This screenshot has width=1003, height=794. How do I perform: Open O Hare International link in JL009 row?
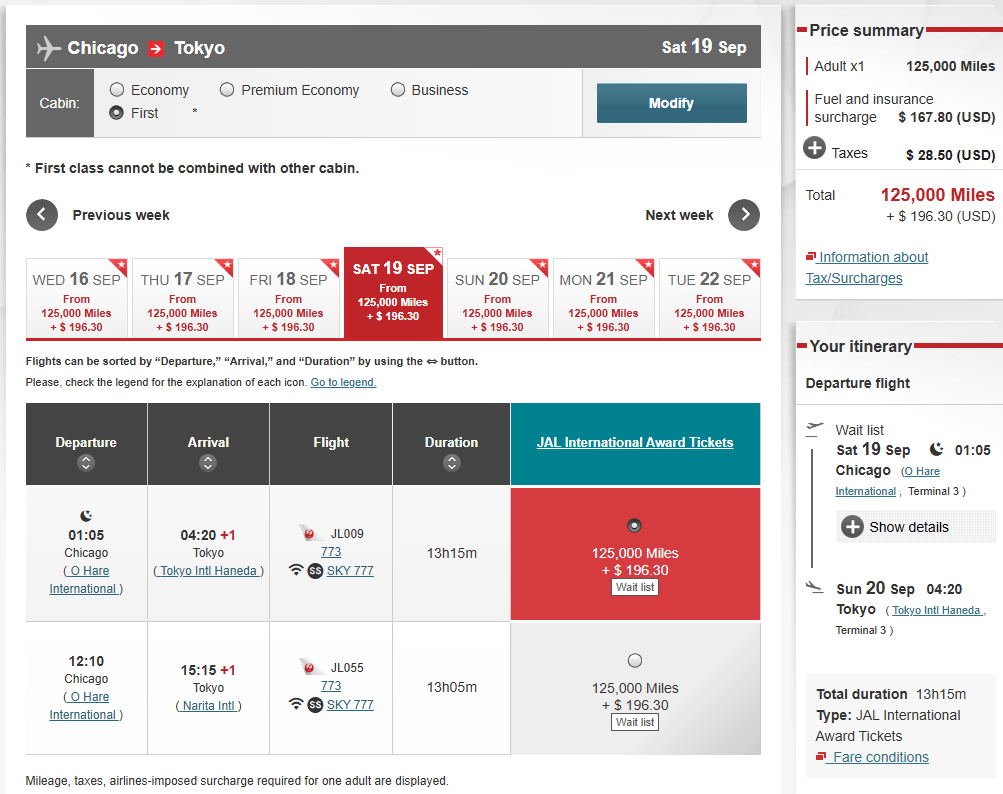[x=86, y=580]
